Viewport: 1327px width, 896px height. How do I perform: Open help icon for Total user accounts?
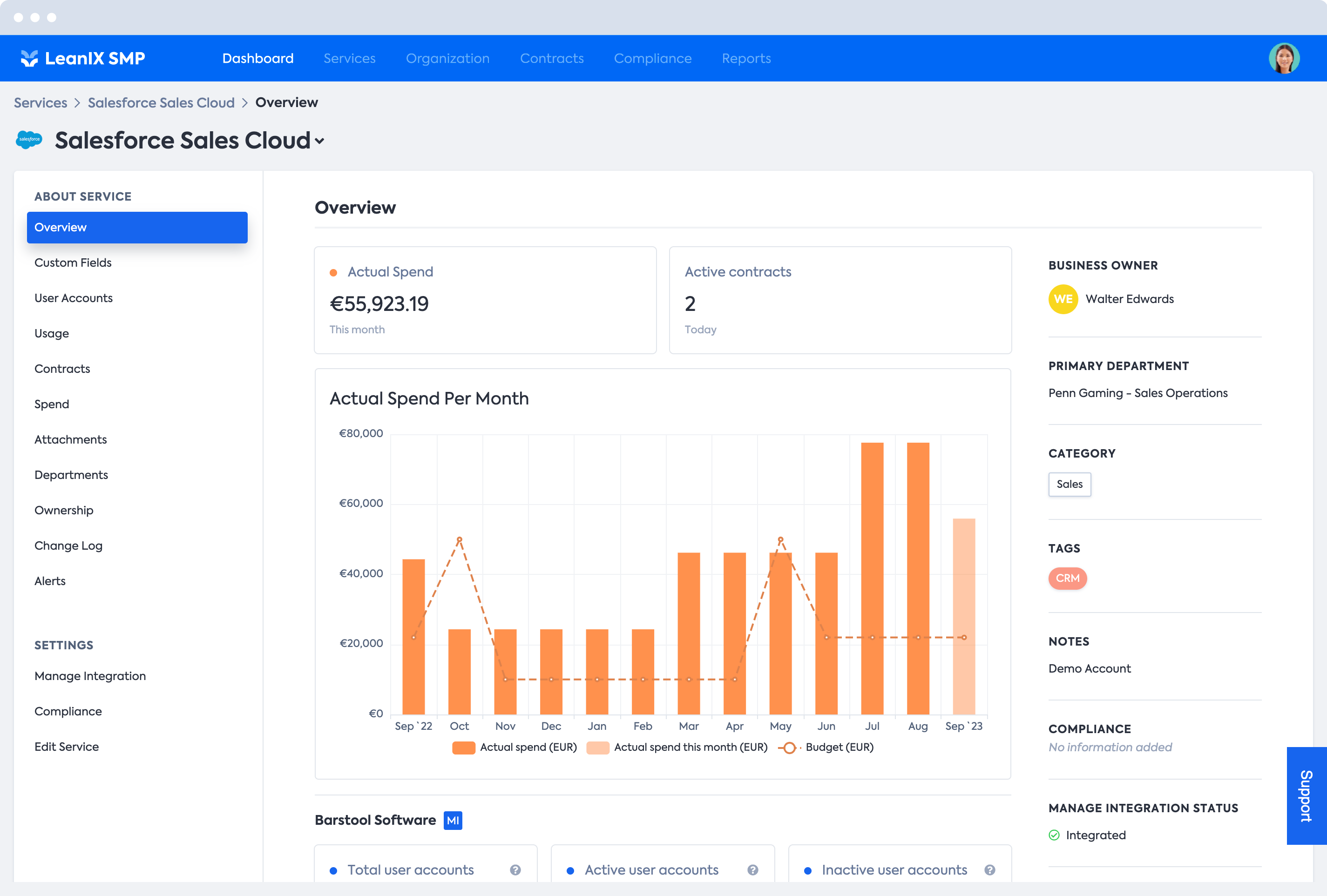tap(515, 870)
